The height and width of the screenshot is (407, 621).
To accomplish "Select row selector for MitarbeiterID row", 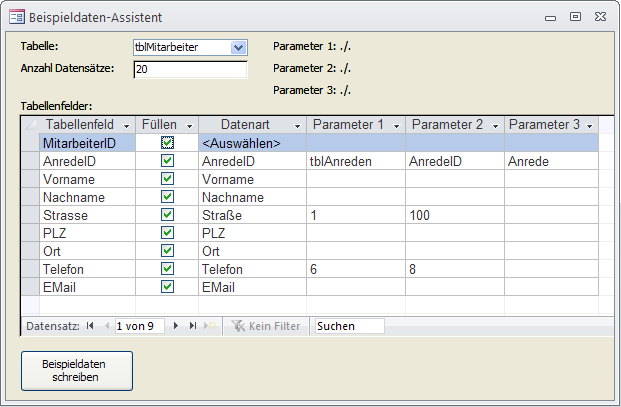I will 30,143.
